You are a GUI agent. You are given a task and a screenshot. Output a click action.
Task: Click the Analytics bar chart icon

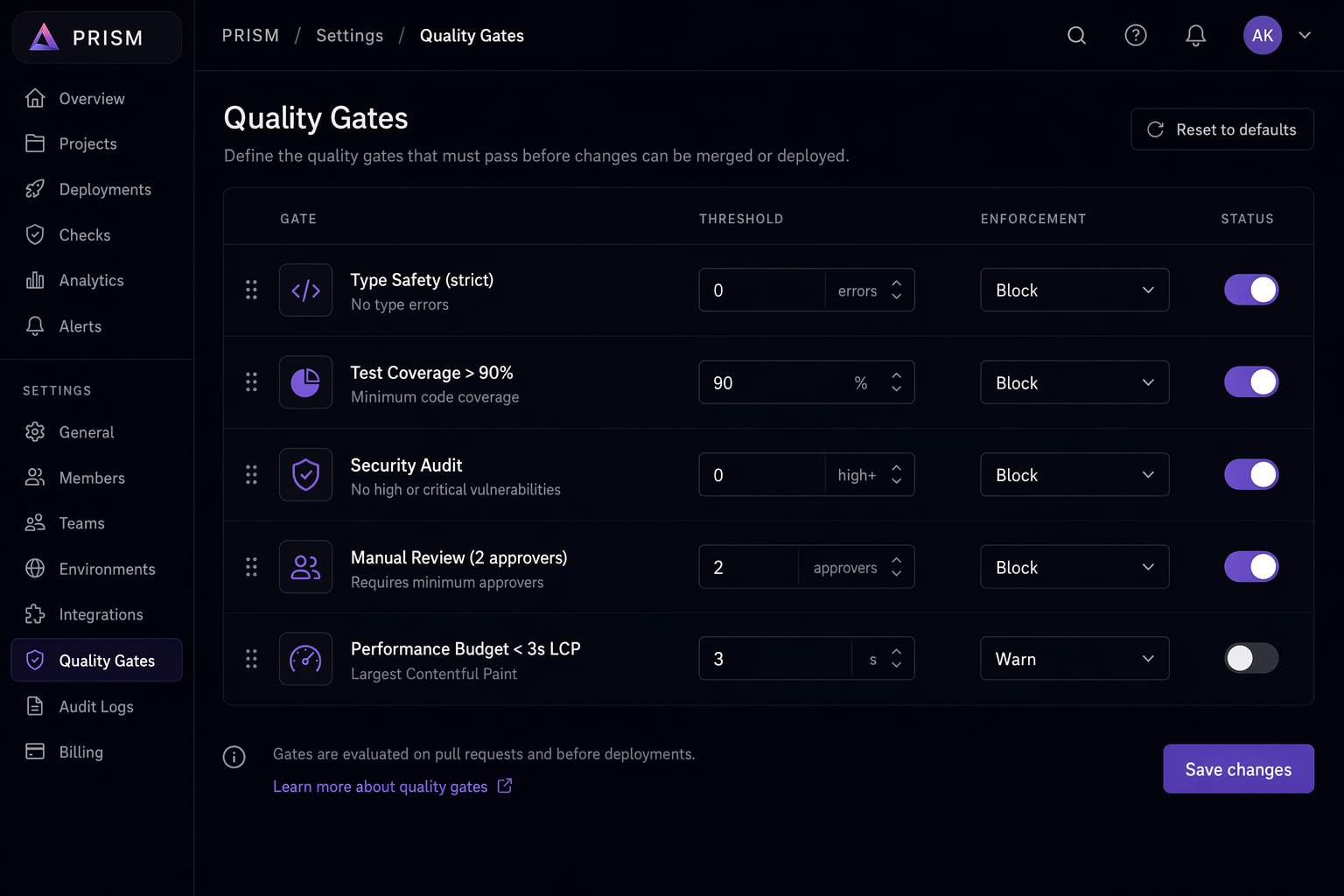[35, 280]
